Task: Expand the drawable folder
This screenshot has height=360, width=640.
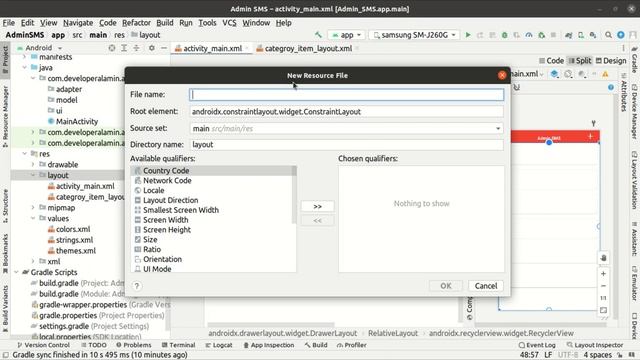Action: tap(33, 164)
